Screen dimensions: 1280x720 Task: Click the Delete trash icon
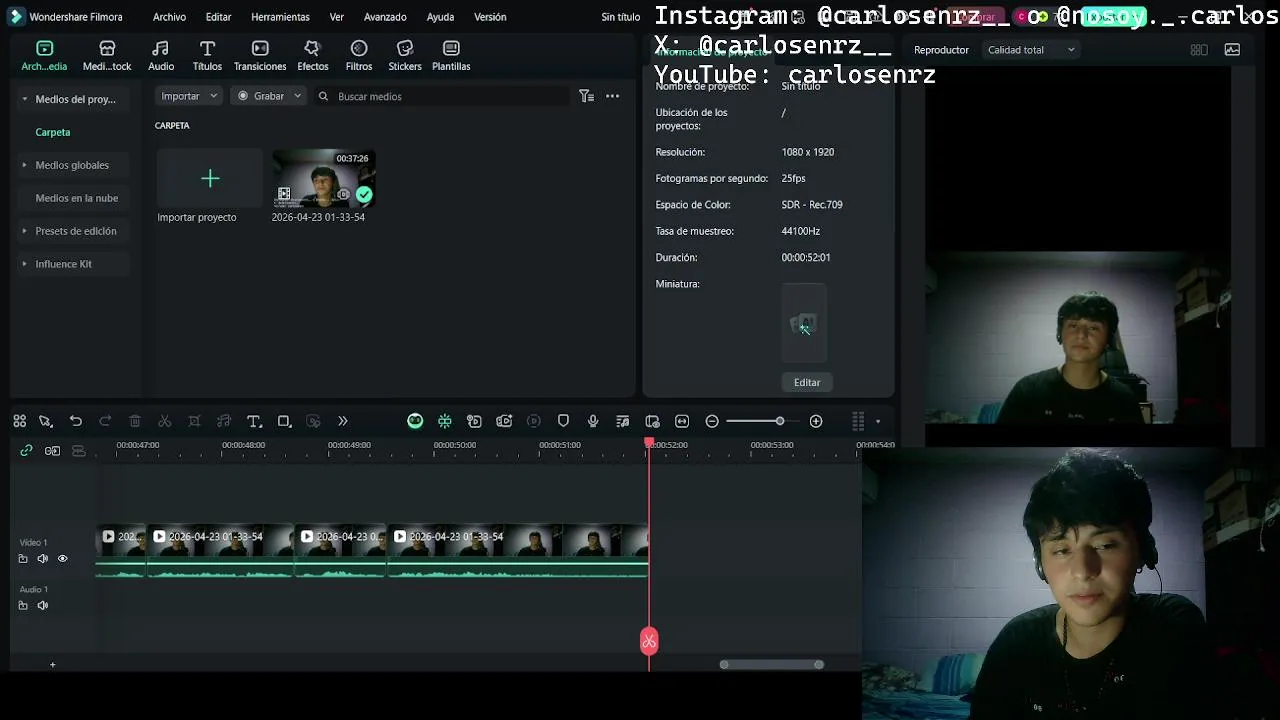(135, 422)
